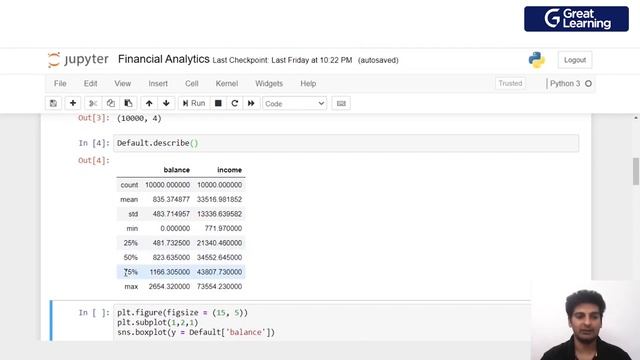Open the View menu
The image size is (640, 360).
(x=122, y=83)
